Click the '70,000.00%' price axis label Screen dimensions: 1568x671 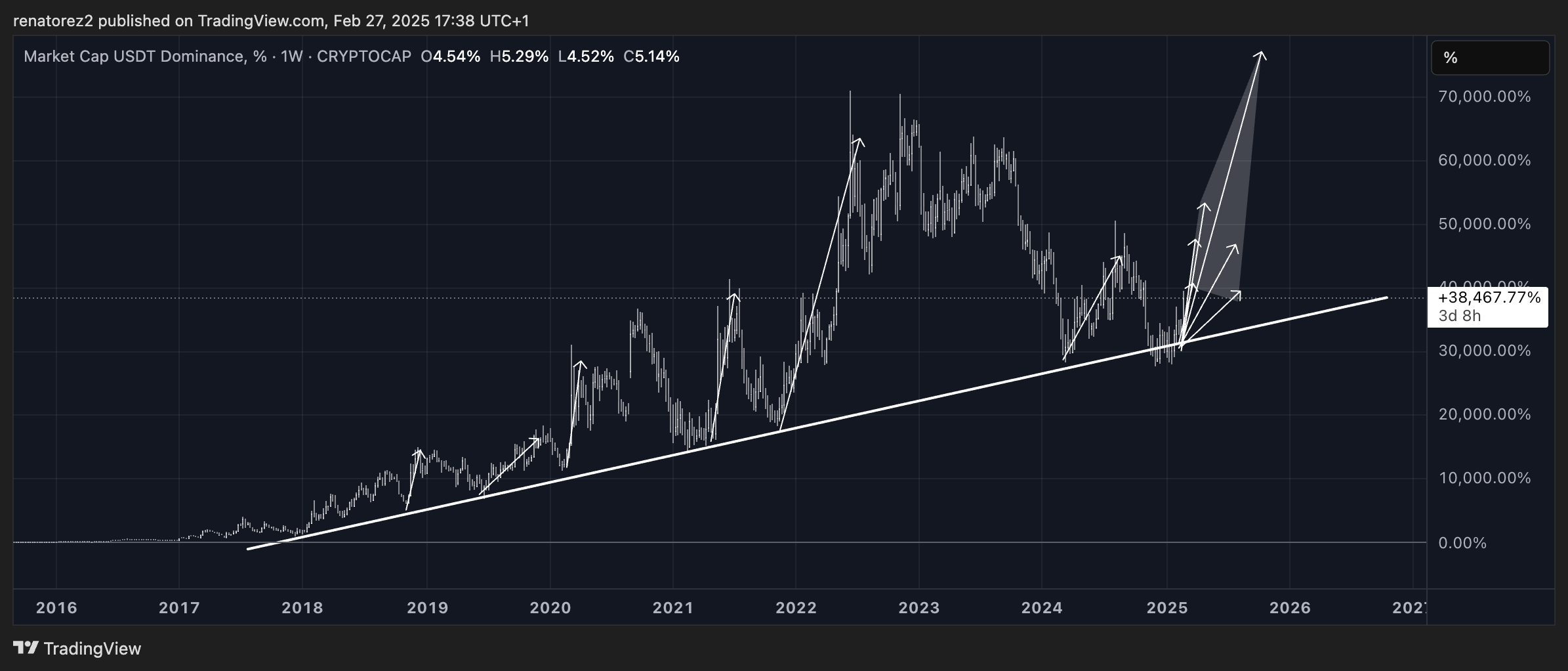1485,97
